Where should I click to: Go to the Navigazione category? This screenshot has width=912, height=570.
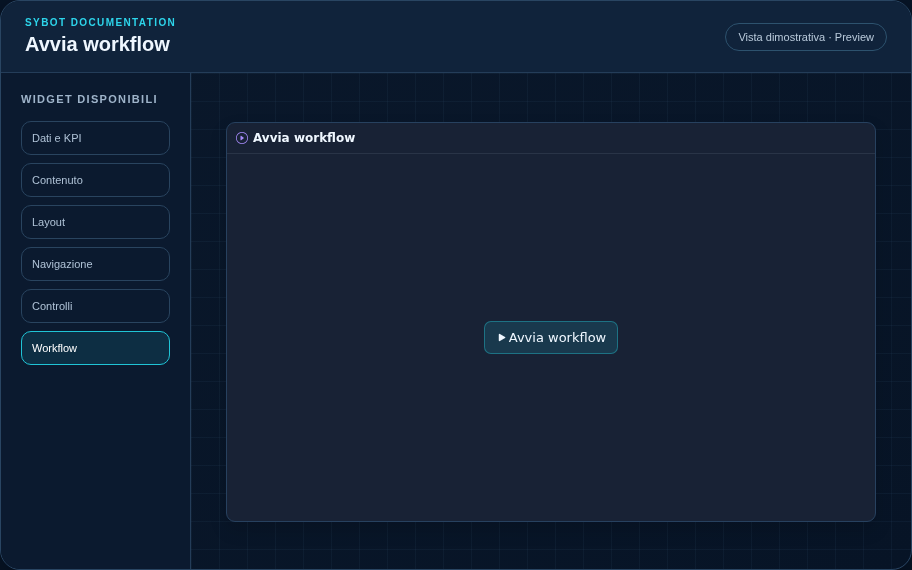click(95, 264)
